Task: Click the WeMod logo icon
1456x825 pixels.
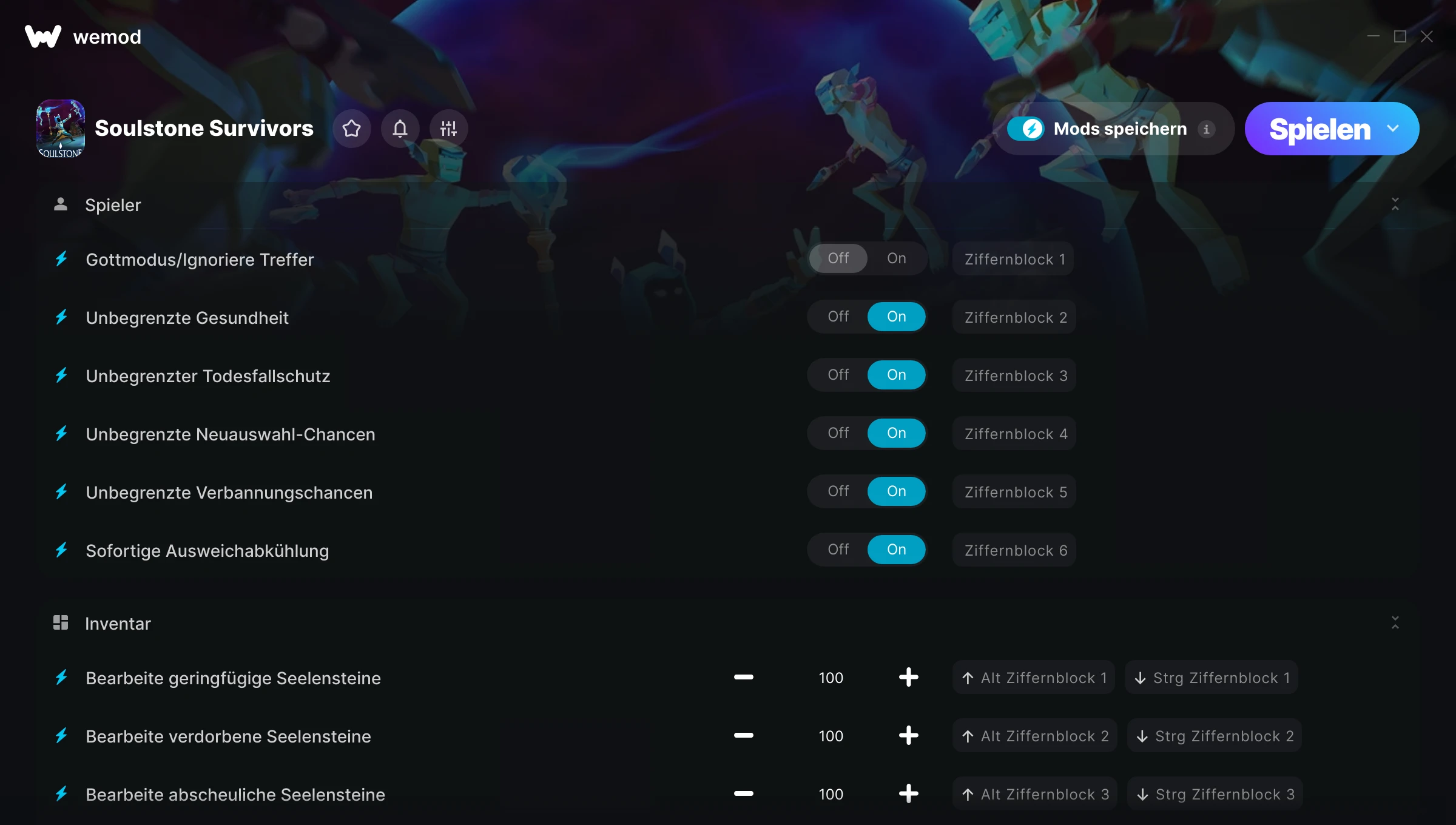Action: point(43,37)
